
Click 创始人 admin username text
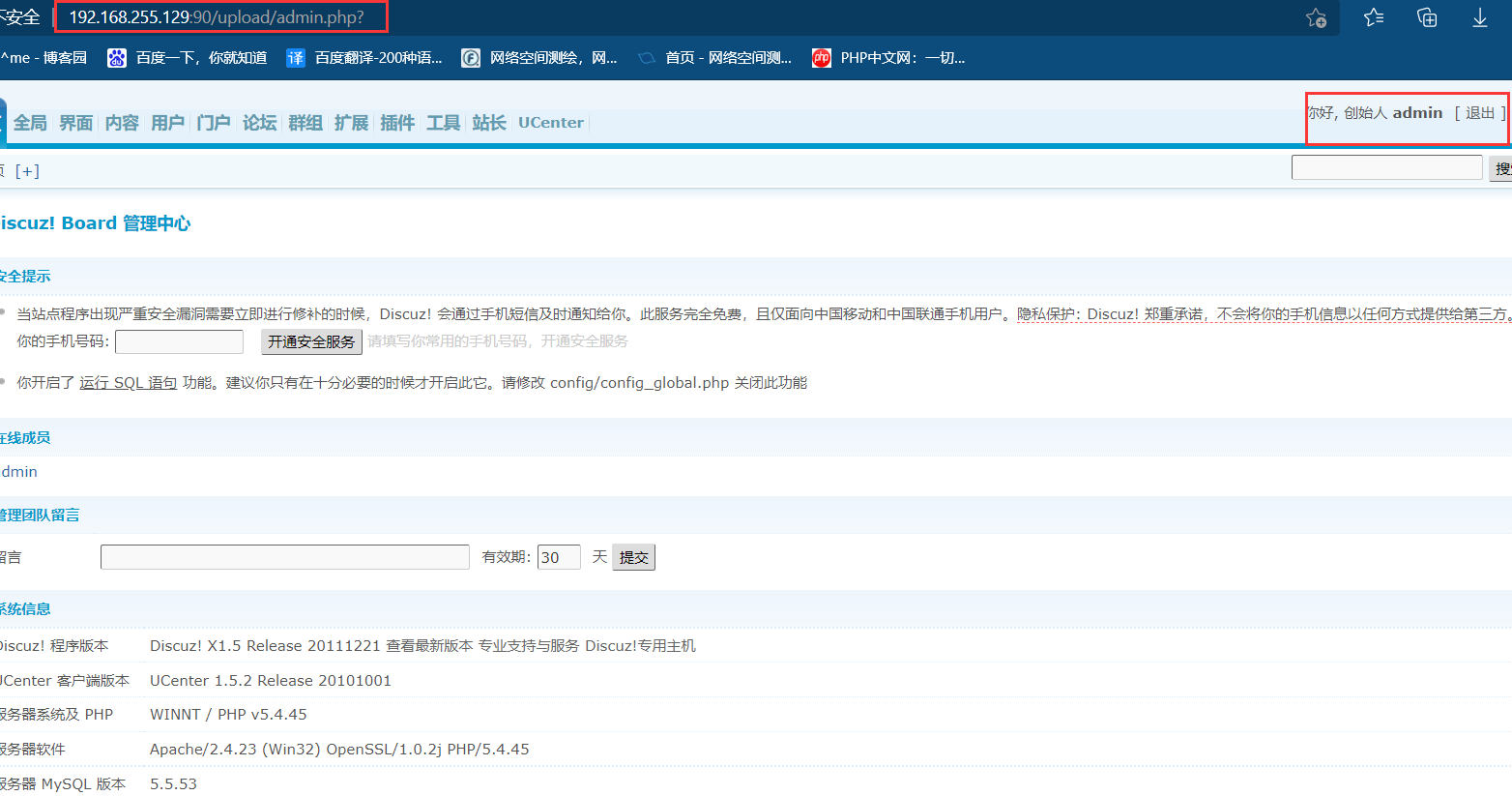click(x=1393, y=113)
